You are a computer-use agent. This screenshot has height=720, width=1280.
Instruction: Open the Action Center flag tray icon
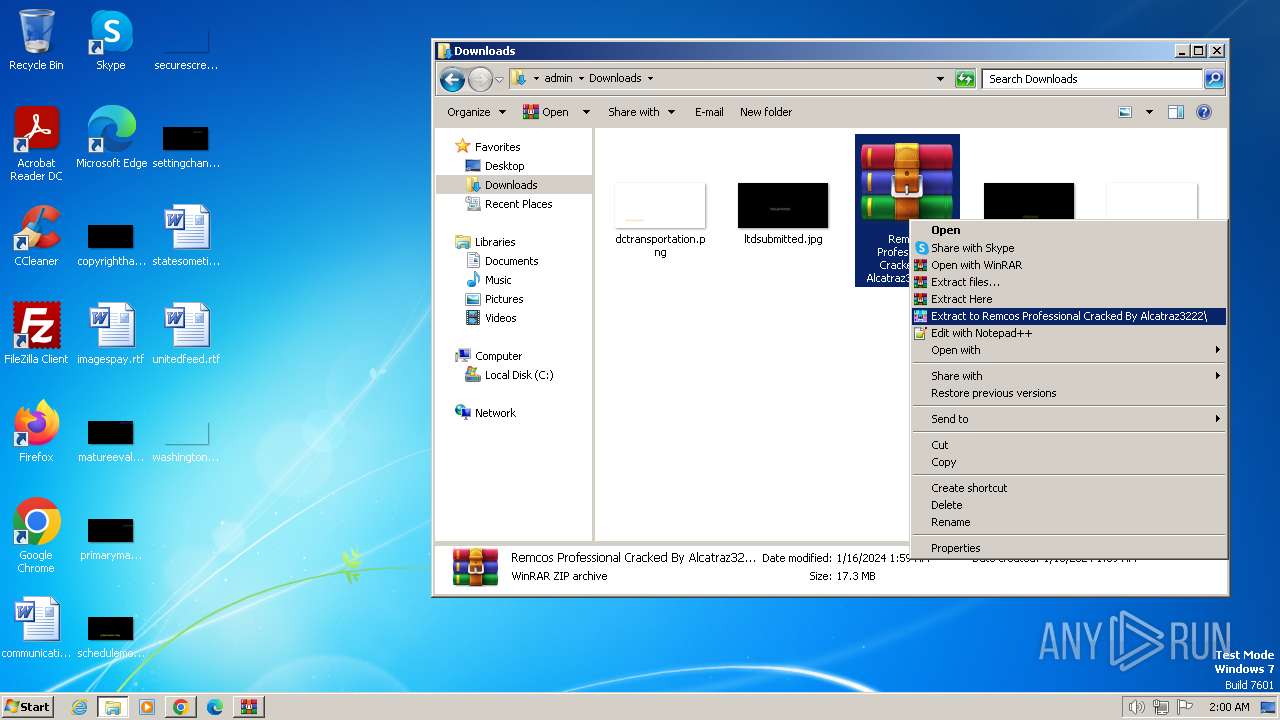pos(1186,707)
